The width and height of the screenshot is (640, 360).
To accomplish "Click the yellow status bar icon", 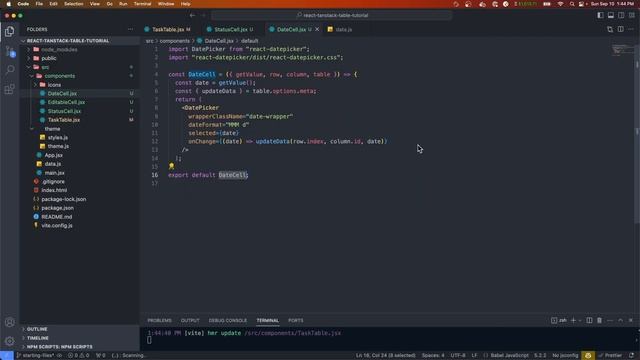I will (588, 356).
